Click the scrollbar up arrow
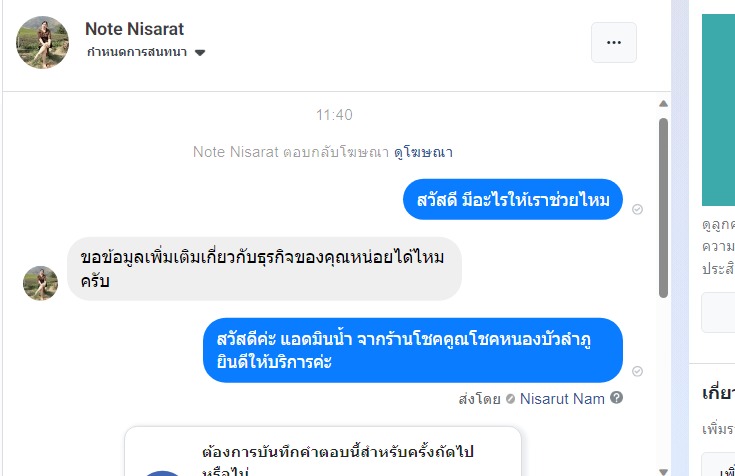Screen dimensions: 735x476 pos(664,103)
